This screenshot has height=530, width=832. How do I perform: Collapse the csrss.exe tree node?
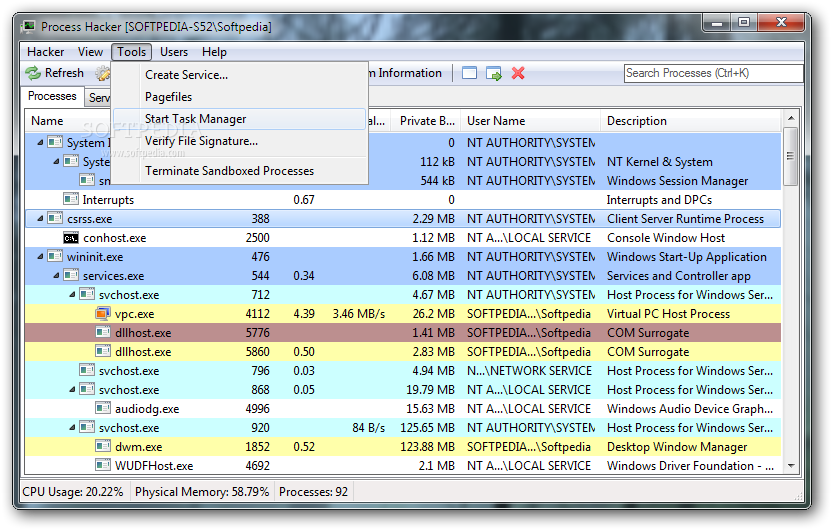pyautogui.click(x=40, y=219)
